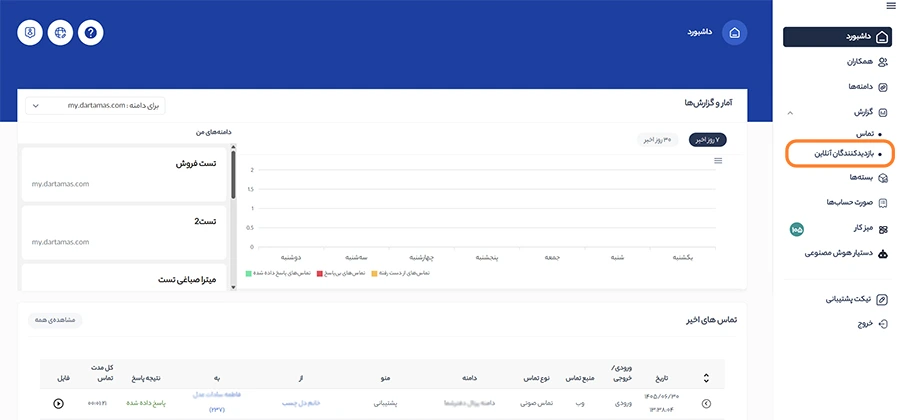Click the shield badge icon in header
Screen dimensions: 900x420
click(30, 33)
